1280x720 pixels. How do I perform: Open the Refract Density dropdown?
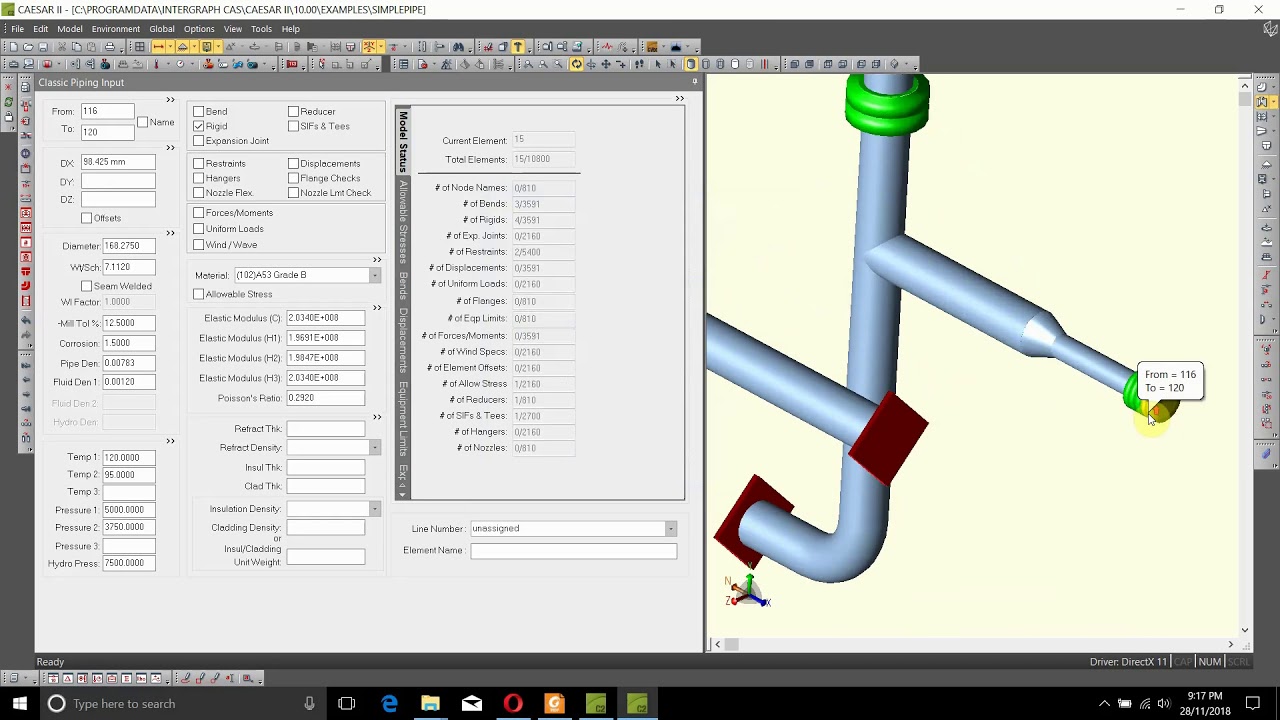click(375, 448)
